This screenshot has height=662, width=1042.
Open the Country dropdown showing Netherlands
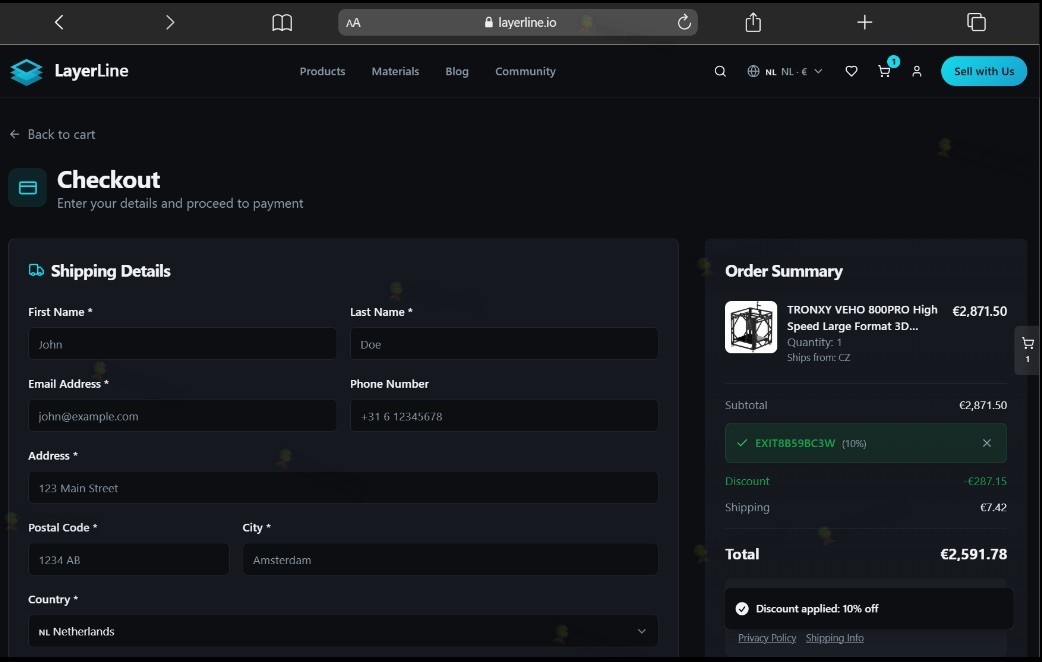tap(343, 631)
